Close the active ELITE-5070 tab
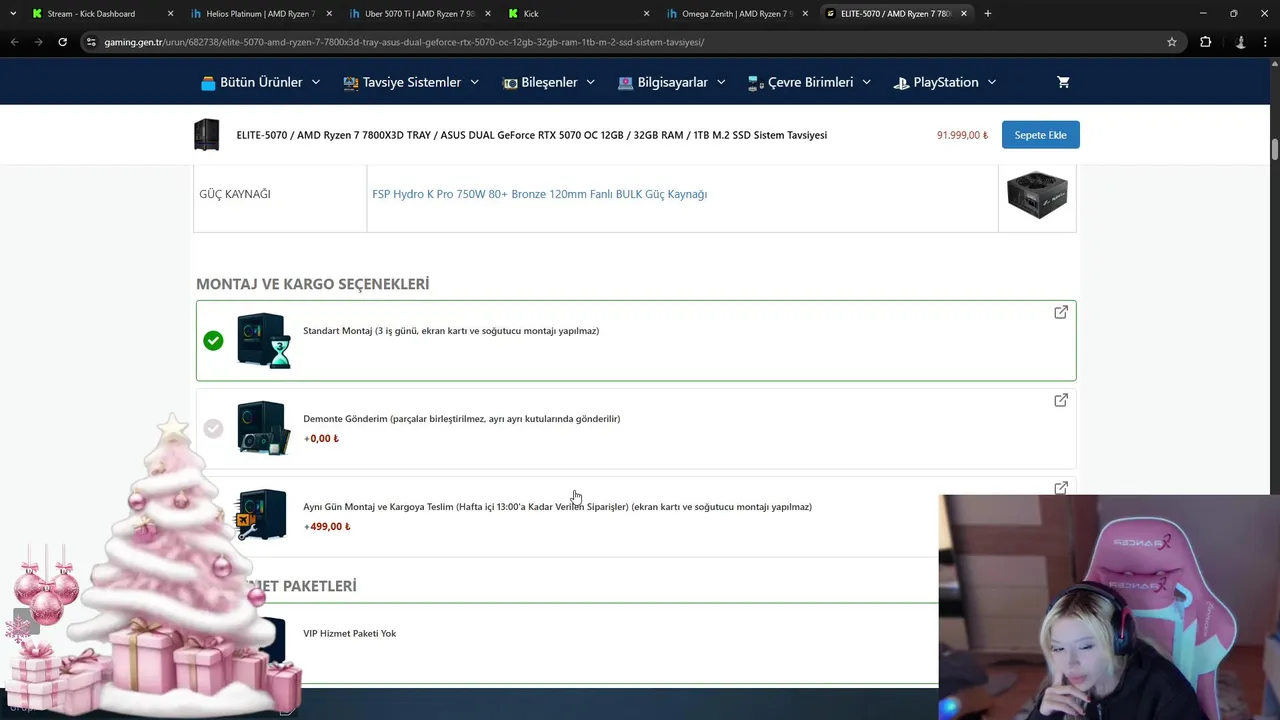Image resolution: width=1280 pixels, height=720 pixels. click(963, 14)
